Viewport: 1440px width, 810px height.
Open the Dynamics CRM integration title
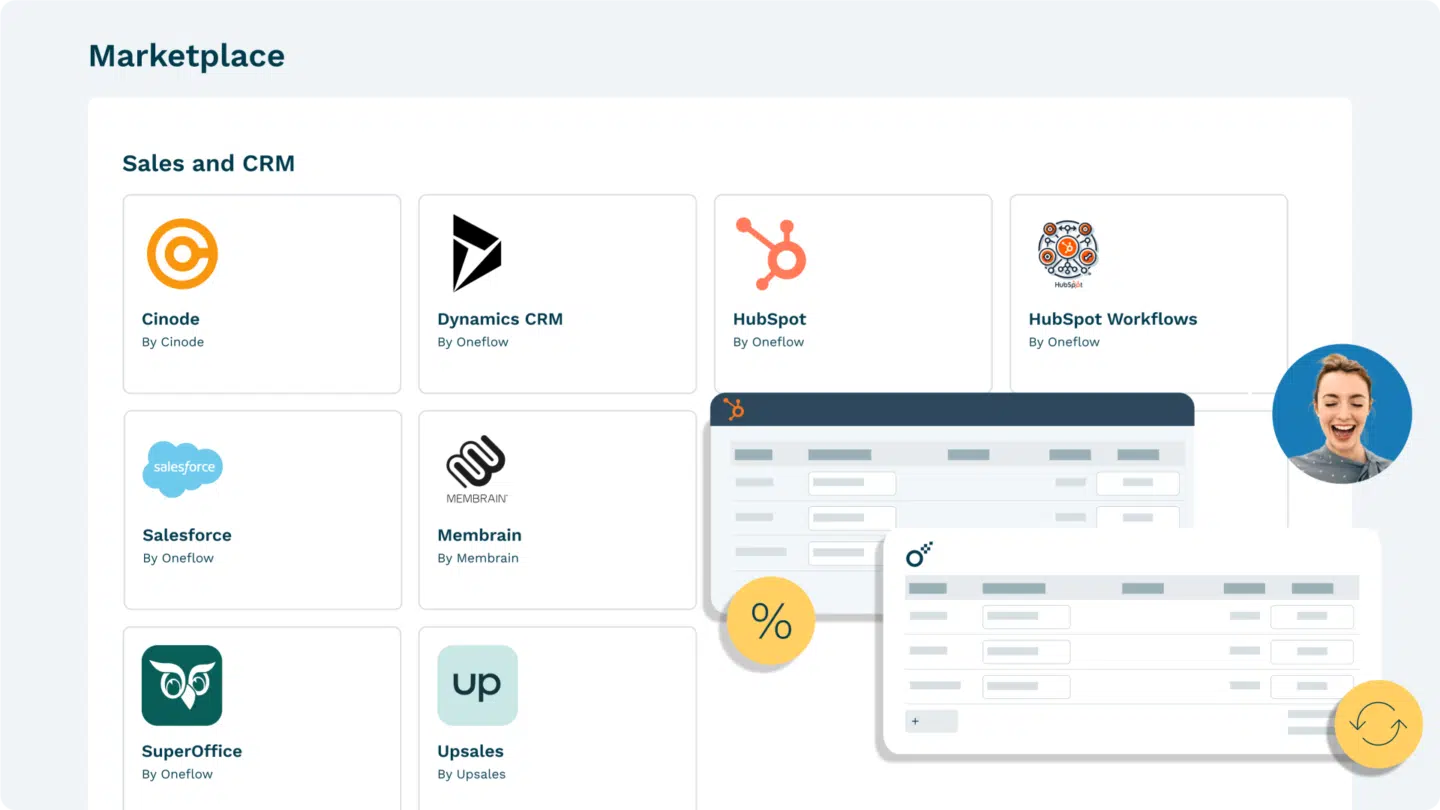[x=500, y=319]
